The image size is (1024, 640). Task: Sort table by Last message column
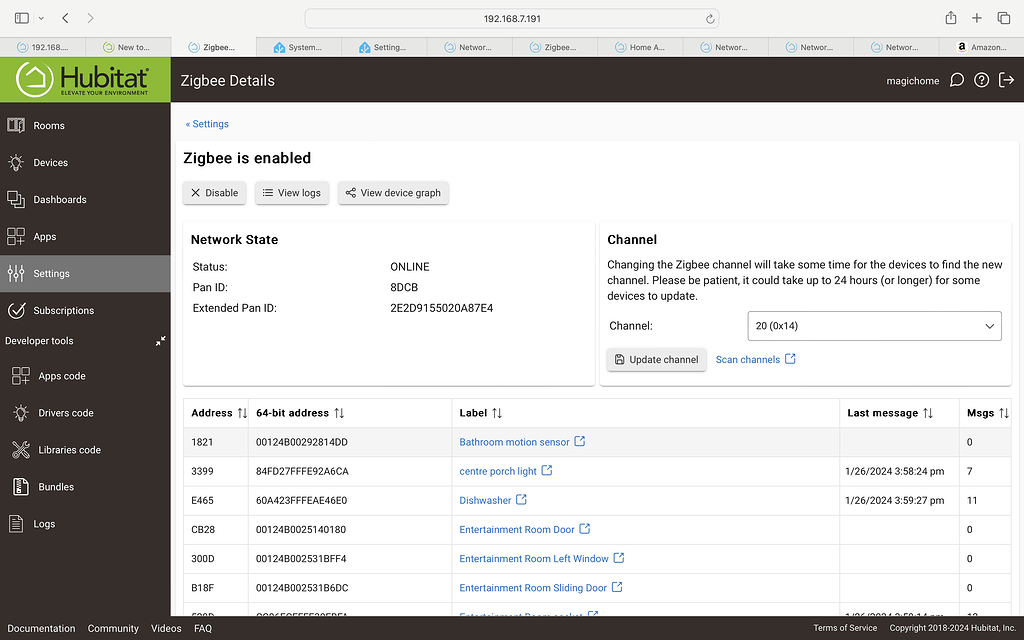pos(928,413)
